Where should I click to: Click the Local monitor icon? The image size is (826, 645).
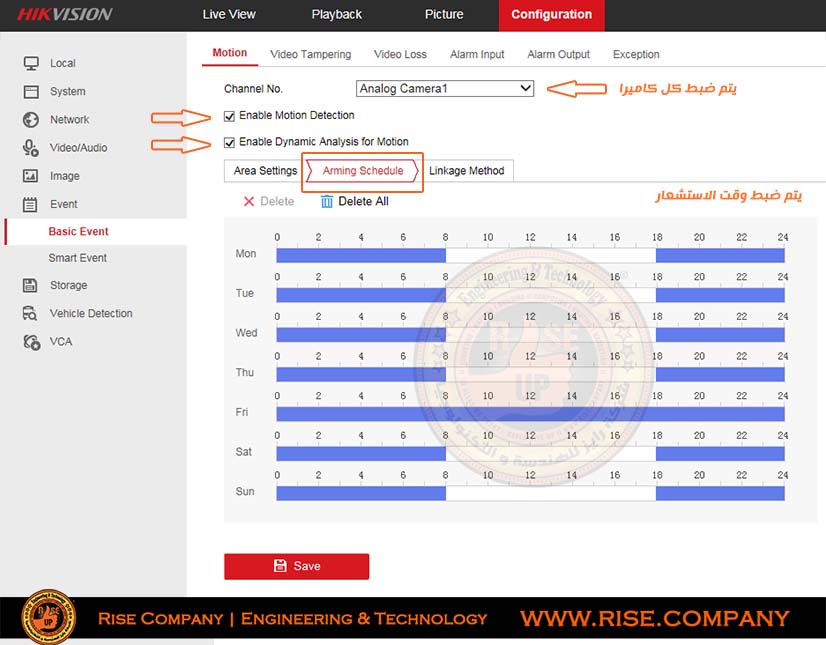pos(31,63)
